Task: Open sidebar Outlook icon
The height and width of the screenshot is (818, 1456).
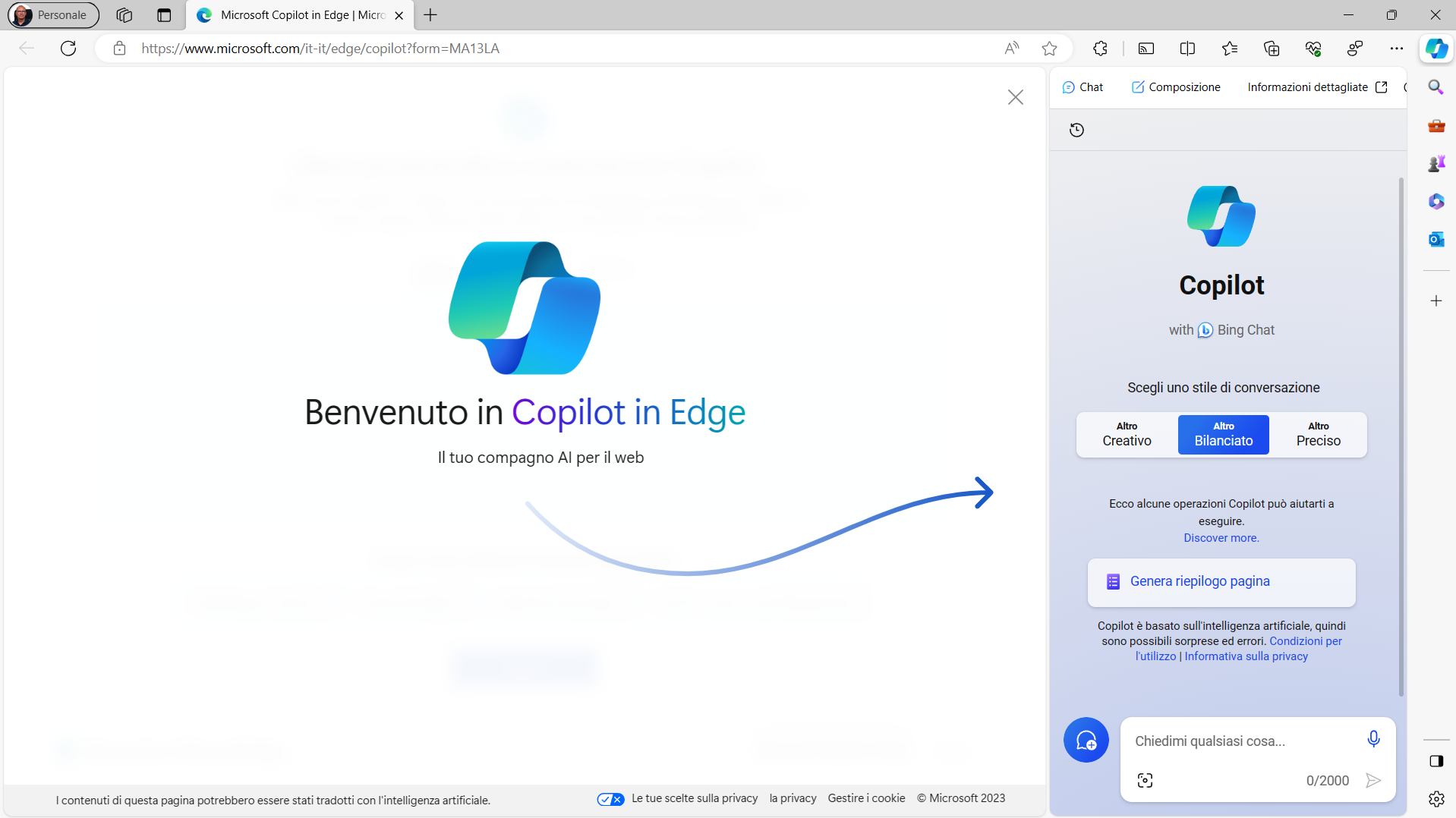Action: pyautogui.click(x=1436, y=240)
